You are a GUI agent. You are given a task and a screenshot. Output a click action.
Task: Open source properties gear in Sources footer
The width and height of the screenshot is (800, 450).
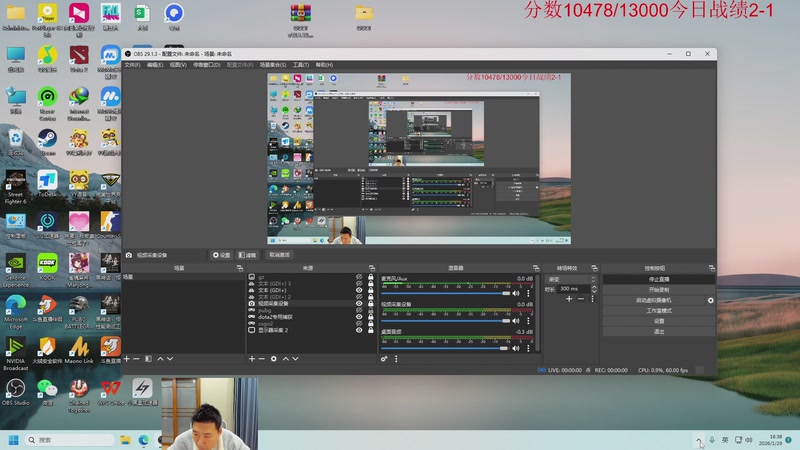273,359
